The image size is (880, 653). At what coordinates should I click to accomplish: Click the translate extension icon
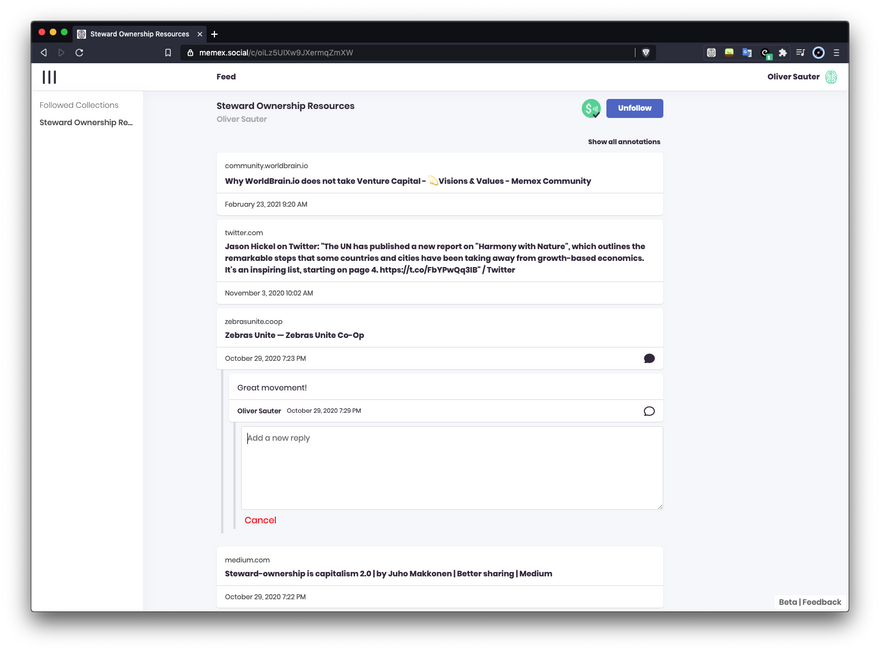pyautogui.click(x=746, y=52)
